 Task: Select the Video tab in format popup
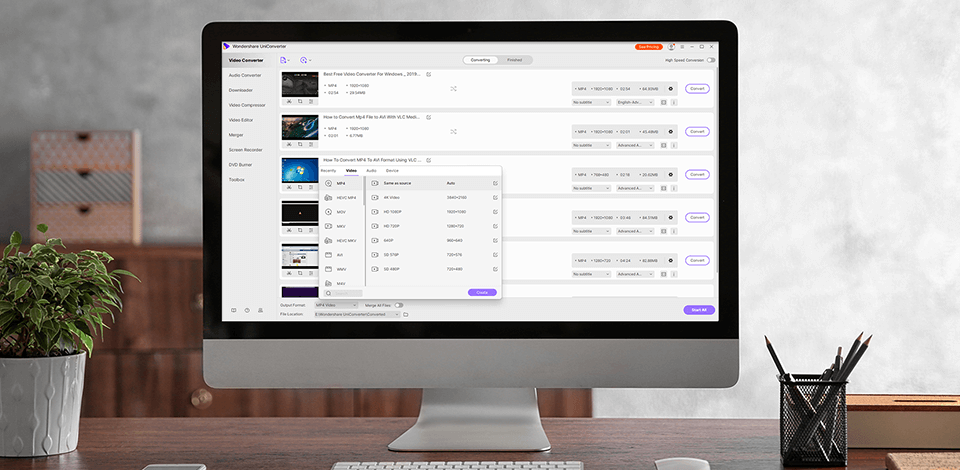coord(351,171)
